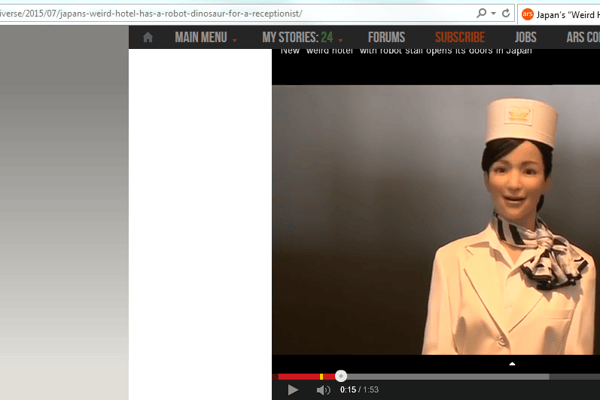Expand the Main Menu dropdown
The width and height of the screenshot is (600, 400).
(x=205, y=38)
